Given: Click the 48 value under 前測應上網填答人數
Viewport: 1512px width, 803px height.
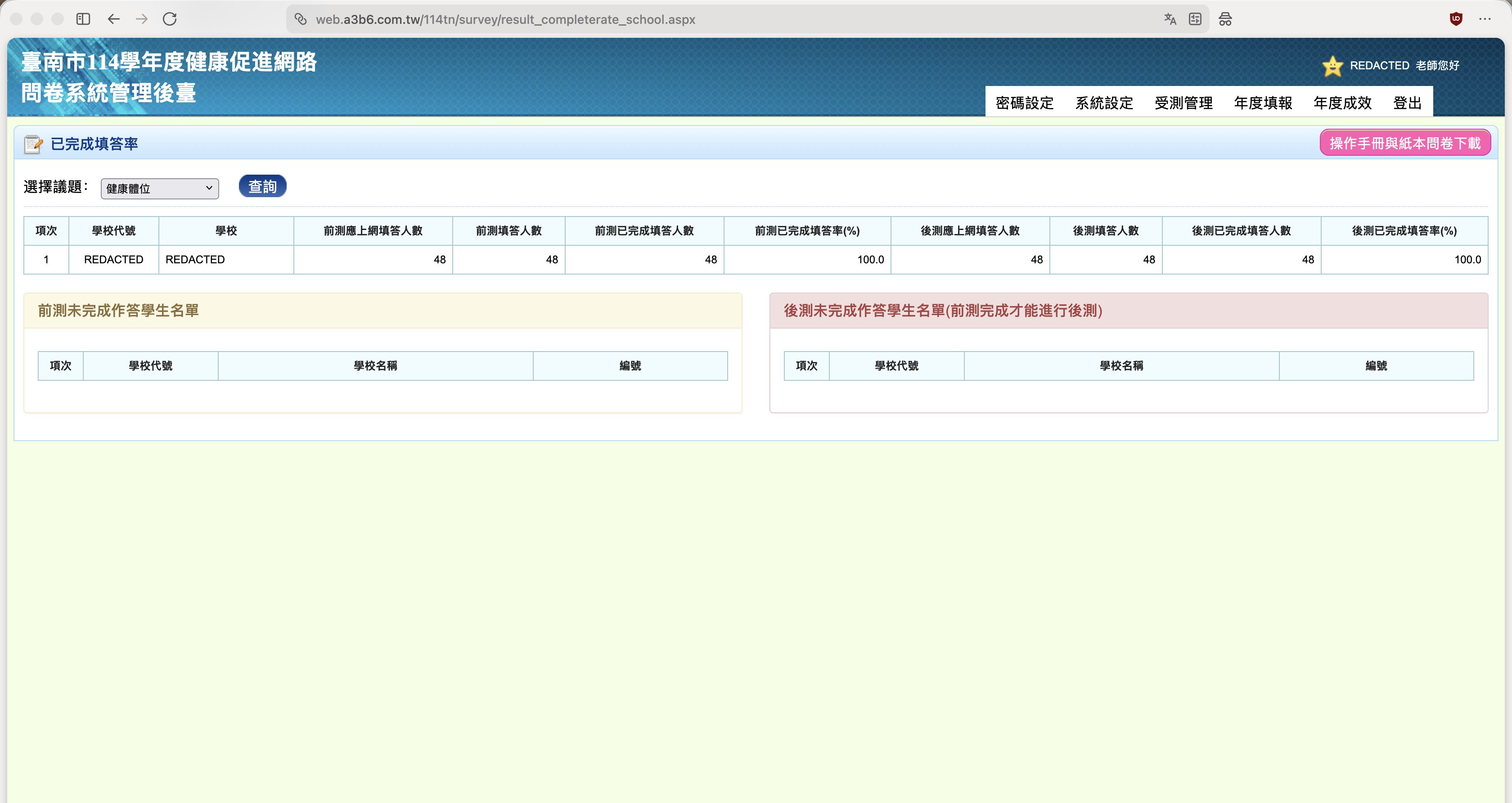Looking at the screenshot, I should click(440, 259).
